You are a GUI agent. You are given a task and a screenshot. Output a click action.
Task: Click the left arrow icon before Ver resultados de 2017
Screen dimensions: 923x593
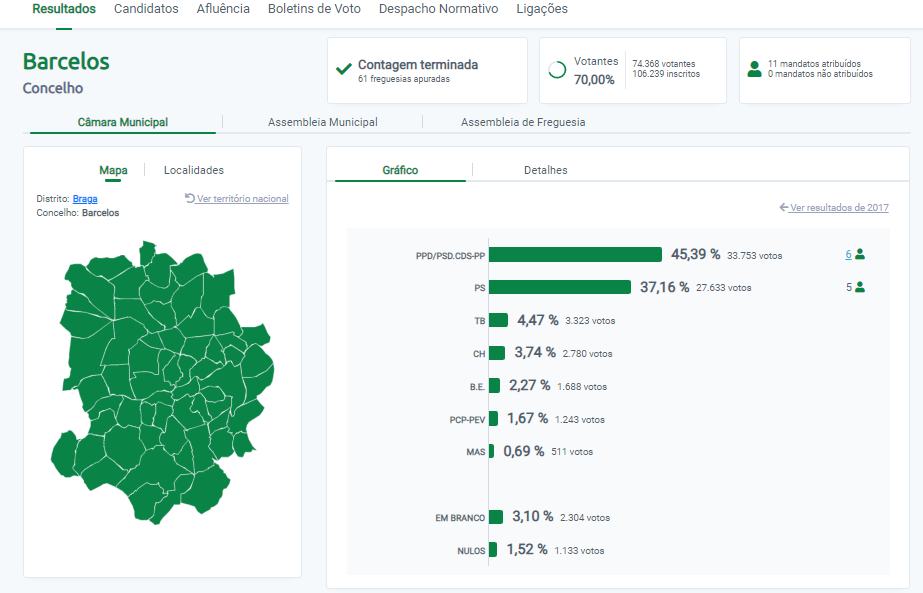(x=784, y=208)
